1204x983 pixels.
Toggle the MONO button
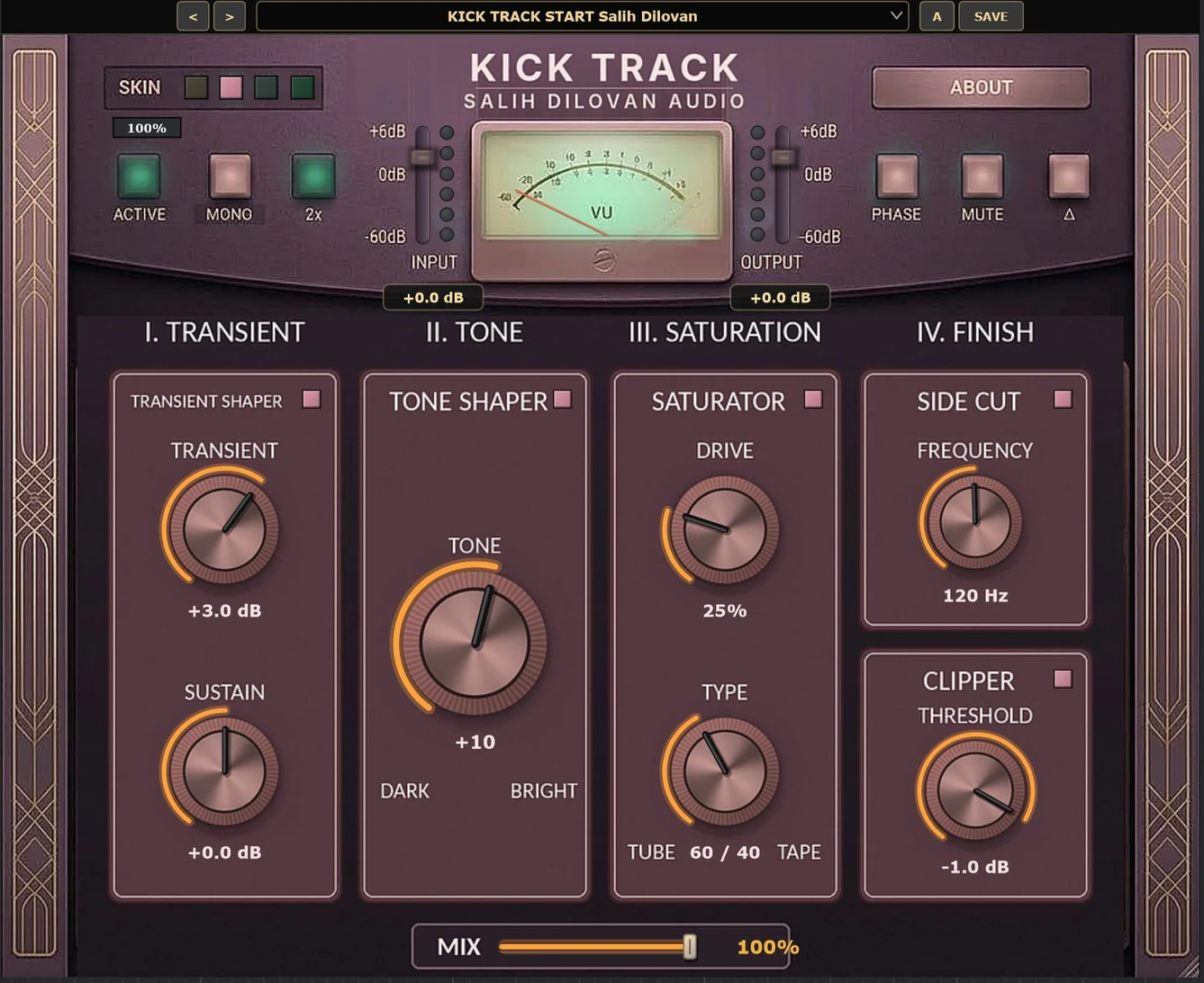tap(230, 176)
